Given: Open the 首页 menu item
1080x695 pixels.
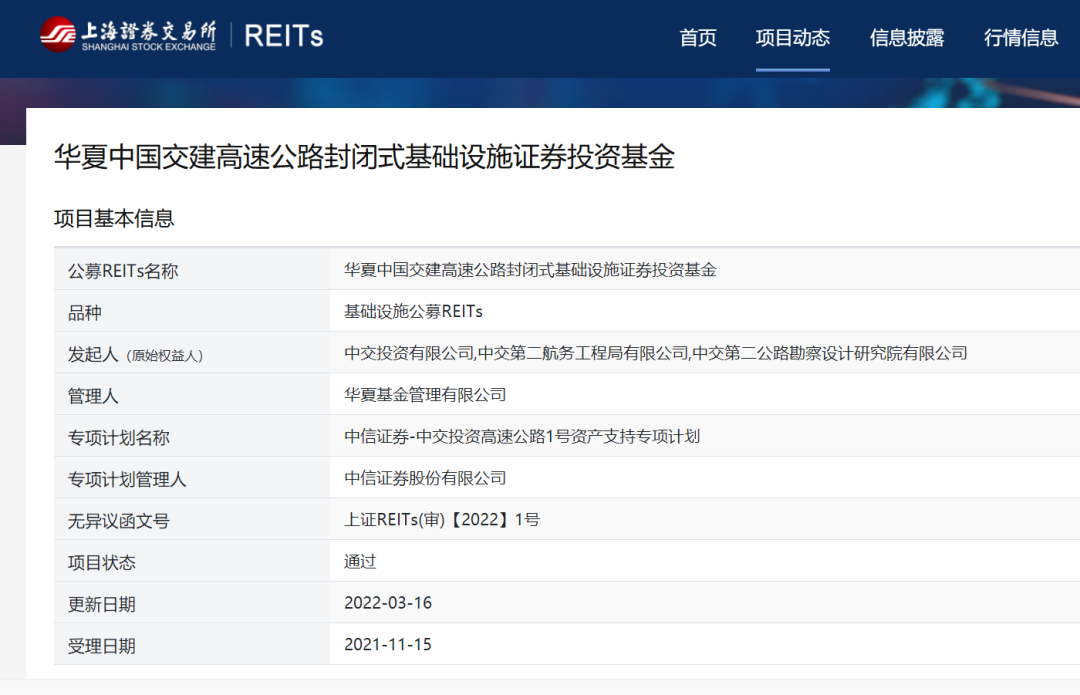Looking at the screenshot, I should (698, 38).
